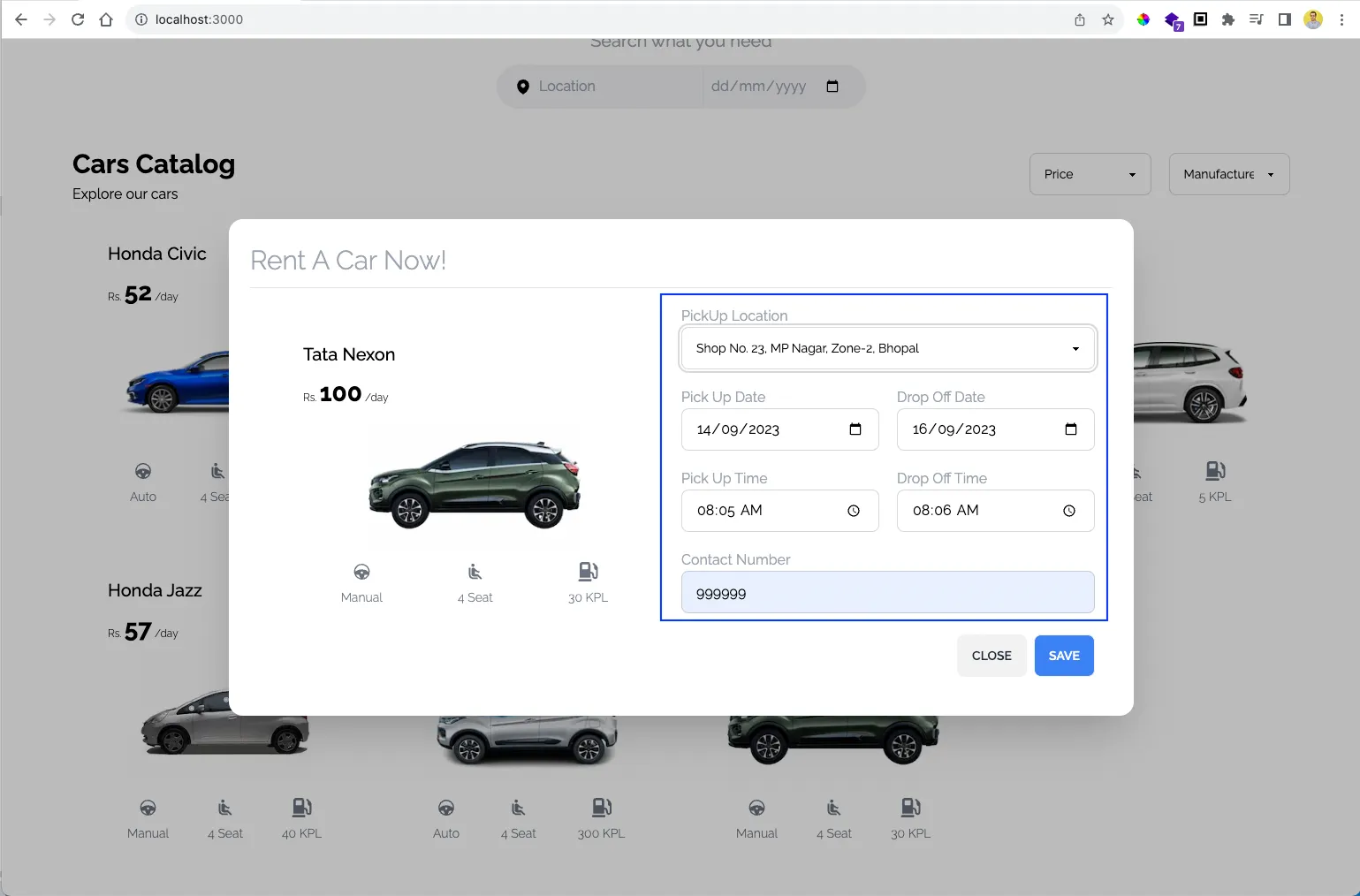Open clock picker for Pick Up Time
The image size is (1360, 896).
coord(854,511)
